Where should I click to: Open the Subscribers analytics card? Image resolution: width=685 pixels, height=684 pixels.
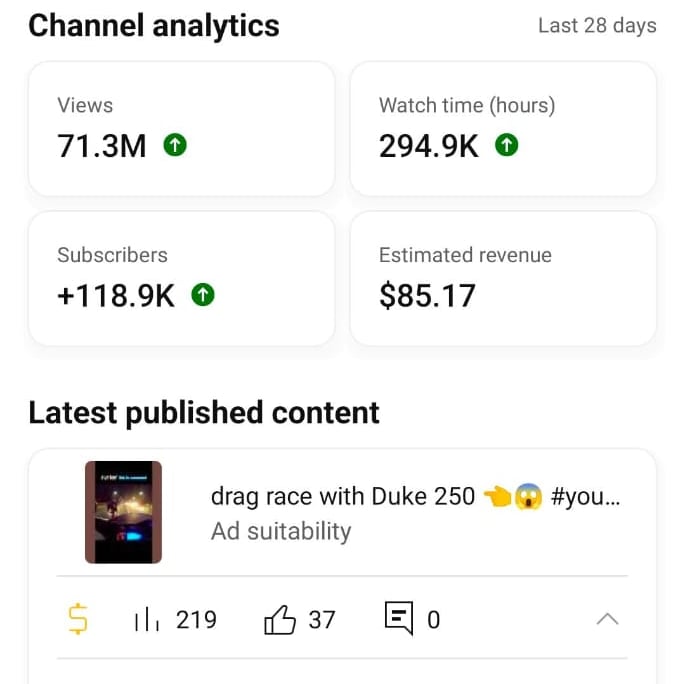(181, 278)
